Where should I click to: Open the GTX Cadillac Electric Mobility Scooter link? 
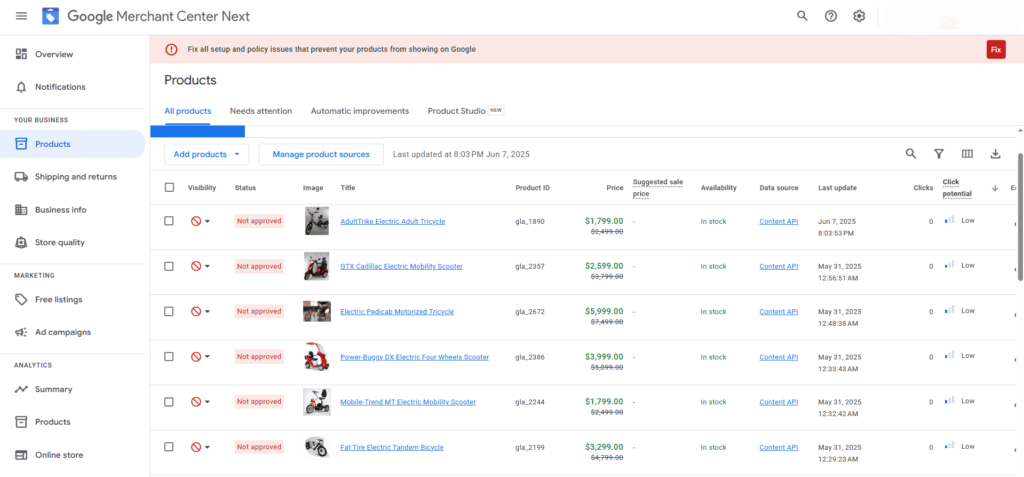(x=402, y=267)
